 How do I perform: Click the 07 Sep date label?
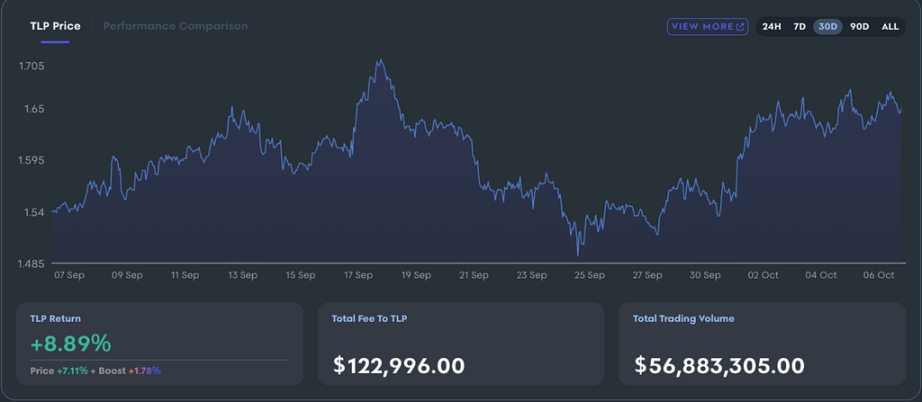point(69,275)
